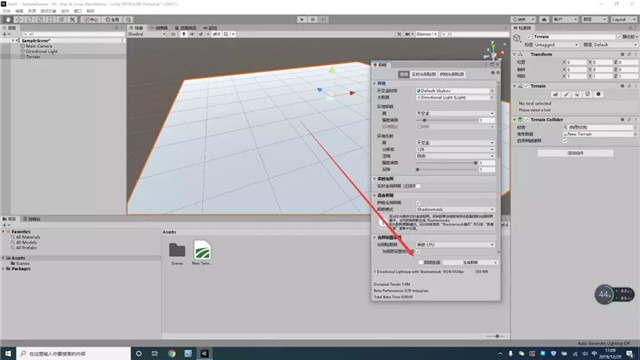This screenshot has width=640, height=360.
Task: Select the Scale tool
Action: [x=40, y=20]
